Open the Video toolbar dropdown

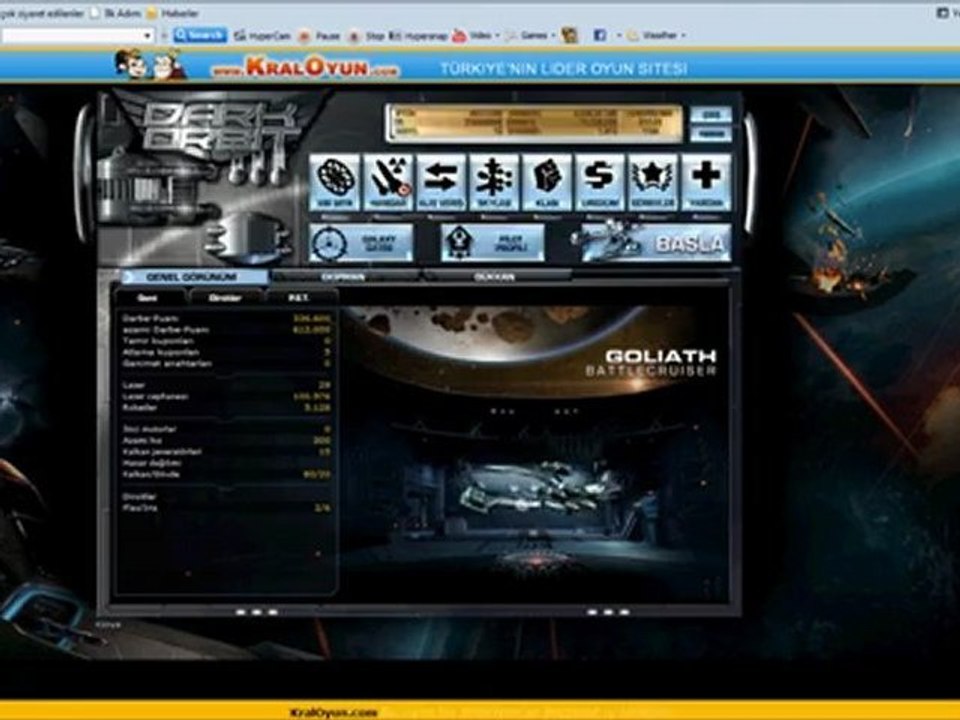pyautogui.click(x=476, y=36)
